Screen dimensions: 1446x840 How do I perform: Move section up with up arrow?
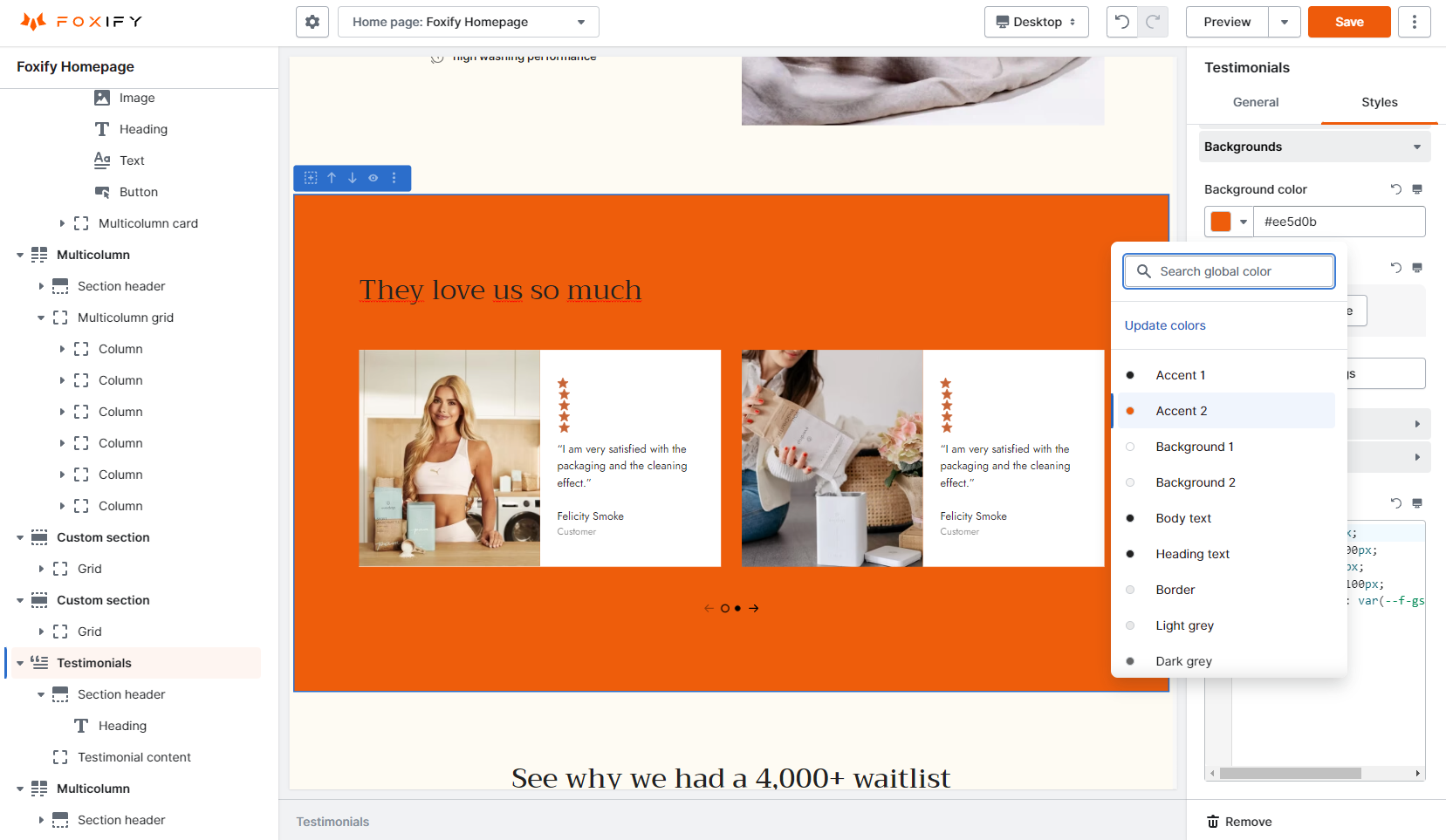(x=332, y=178)
